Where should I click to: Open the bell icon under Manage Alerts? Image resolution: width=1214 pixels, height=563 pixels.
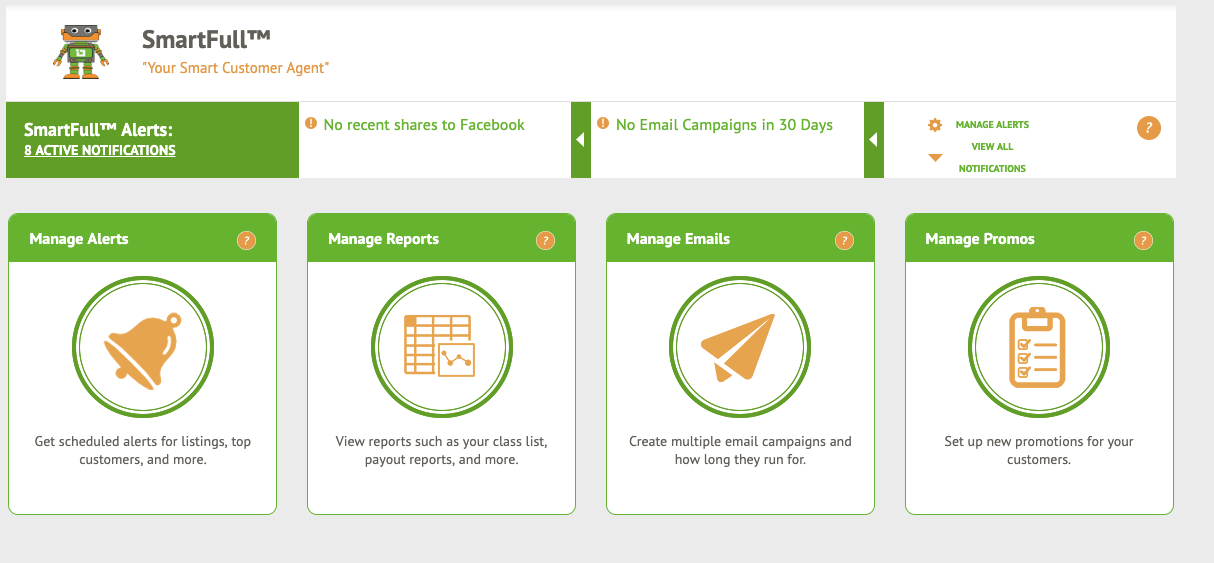[x=142, y=345]
